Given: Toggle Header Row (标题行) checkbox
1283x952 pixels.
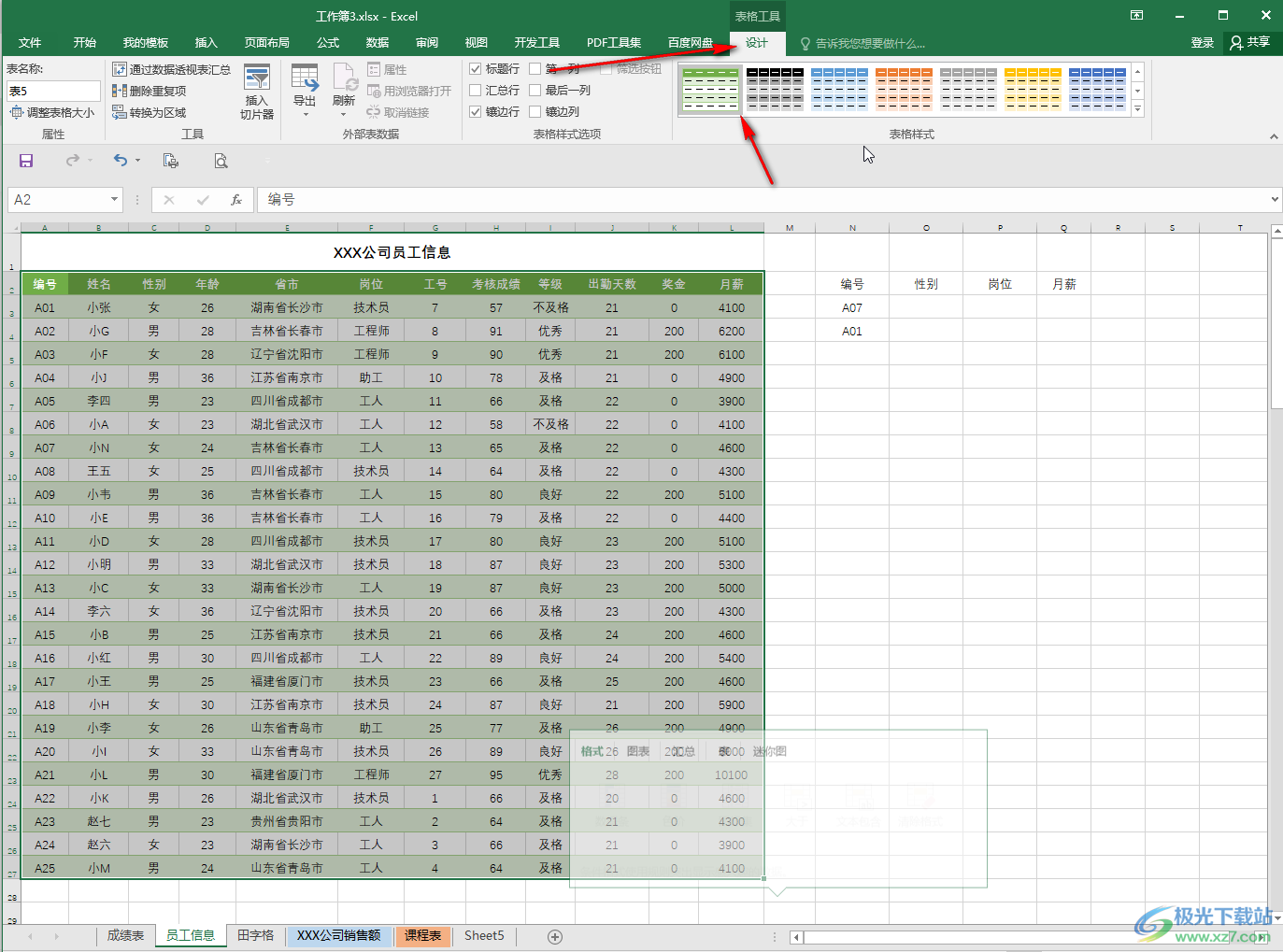Looking at the screenshot, I should pos(476,68).
